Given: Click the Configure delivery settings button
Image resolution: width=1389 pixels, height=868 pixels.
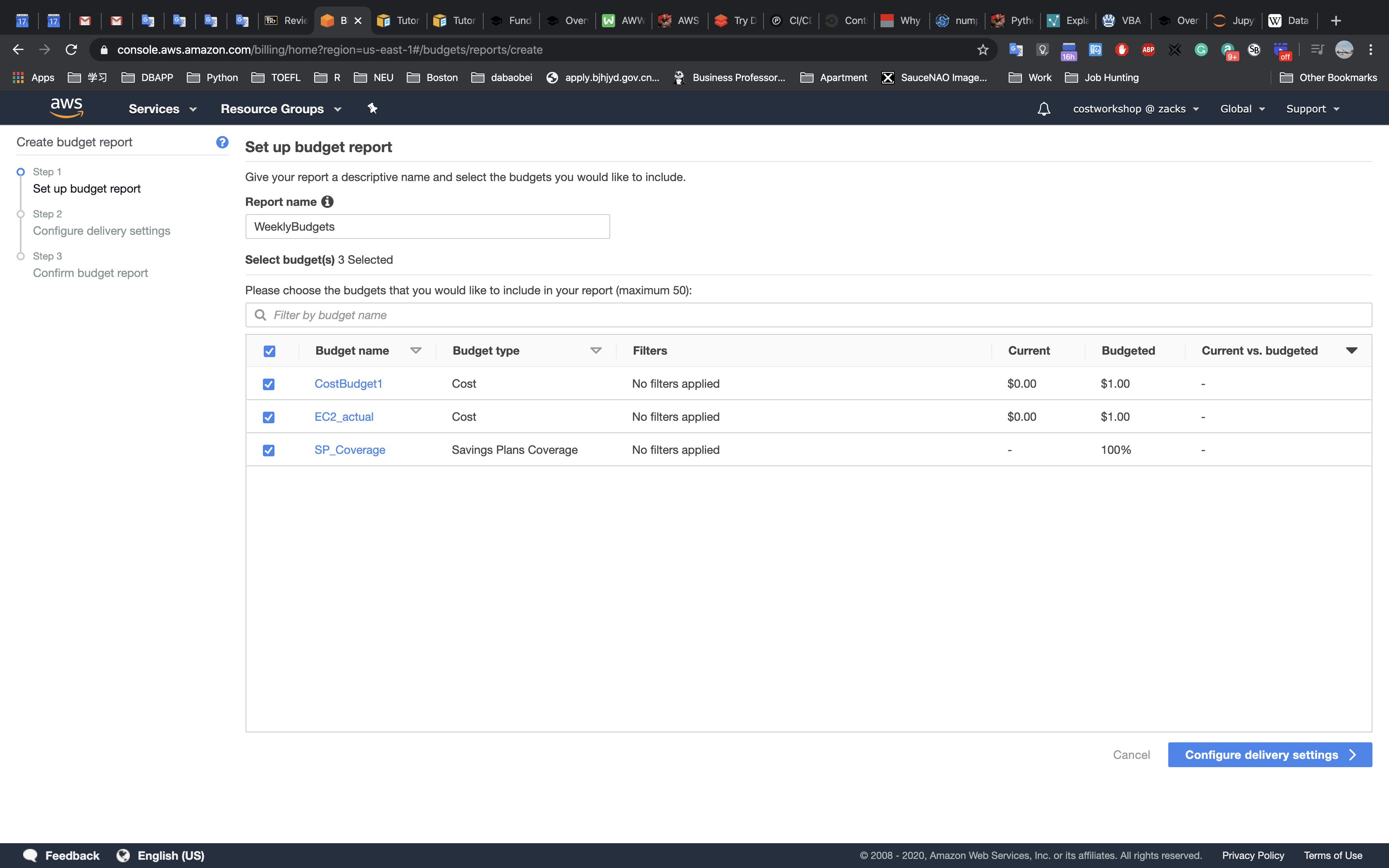Looking at the screenshot, I should 1270,754.
